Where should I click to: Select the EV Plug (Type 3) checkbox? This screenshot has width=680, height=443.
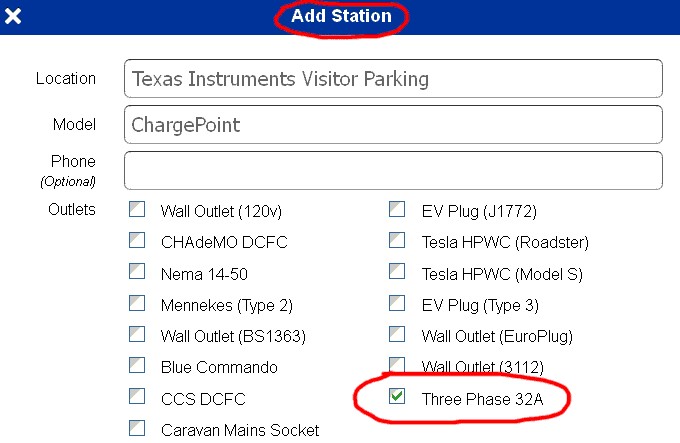(397, 304)
